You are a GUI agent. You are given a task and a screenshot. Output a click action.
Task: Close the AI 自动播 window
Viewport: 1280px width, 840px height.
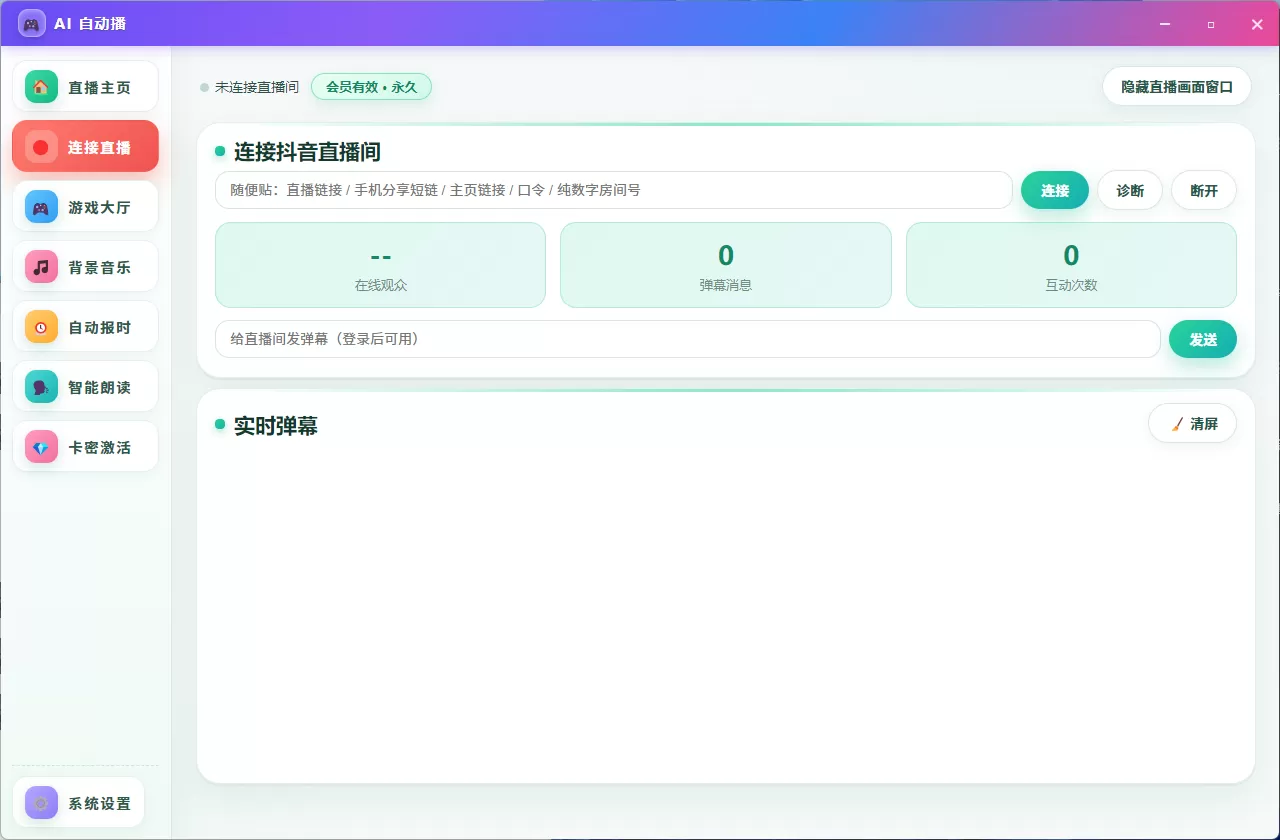click(1257, 24)
